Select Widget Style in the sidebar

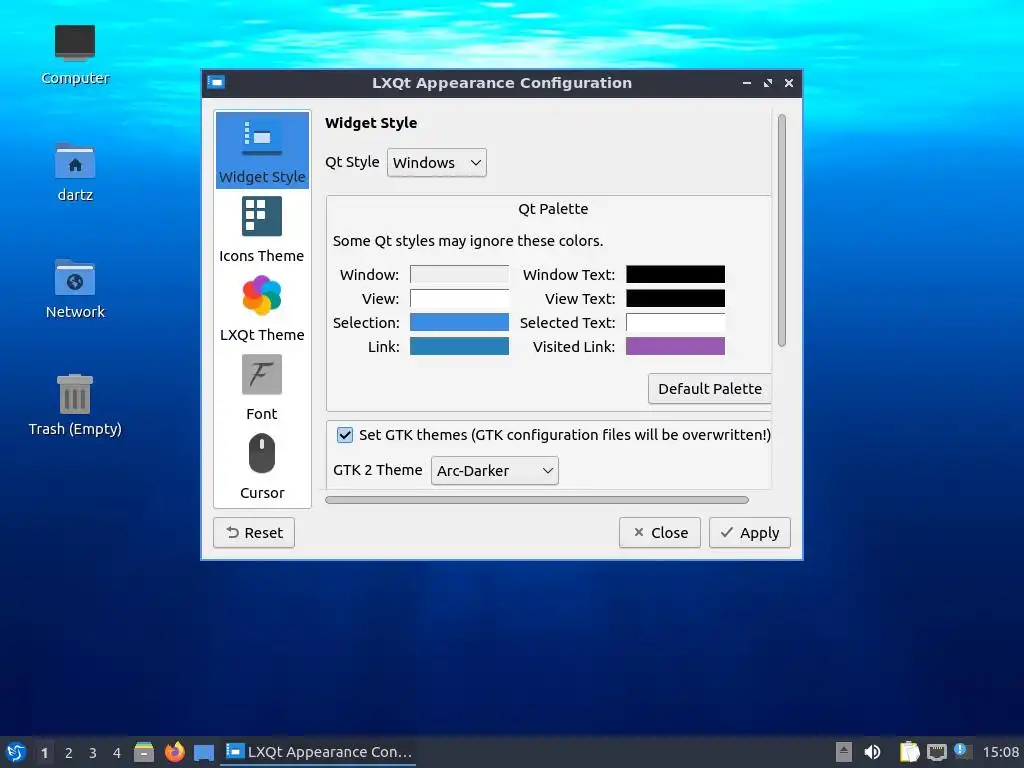pyautogui.click(x=262, y=150)
